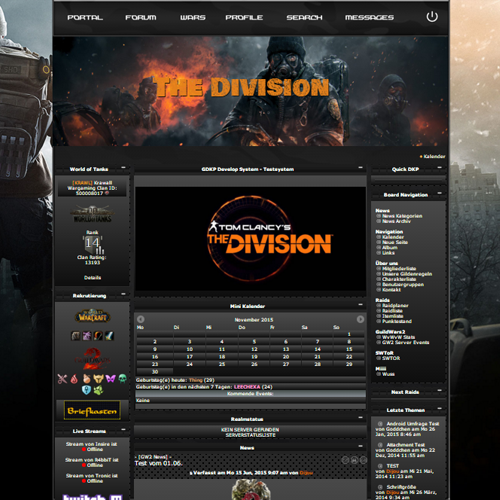The image size is (500, 500).
Task: Open the PROFILE menu item
Action: click(244, 17)
